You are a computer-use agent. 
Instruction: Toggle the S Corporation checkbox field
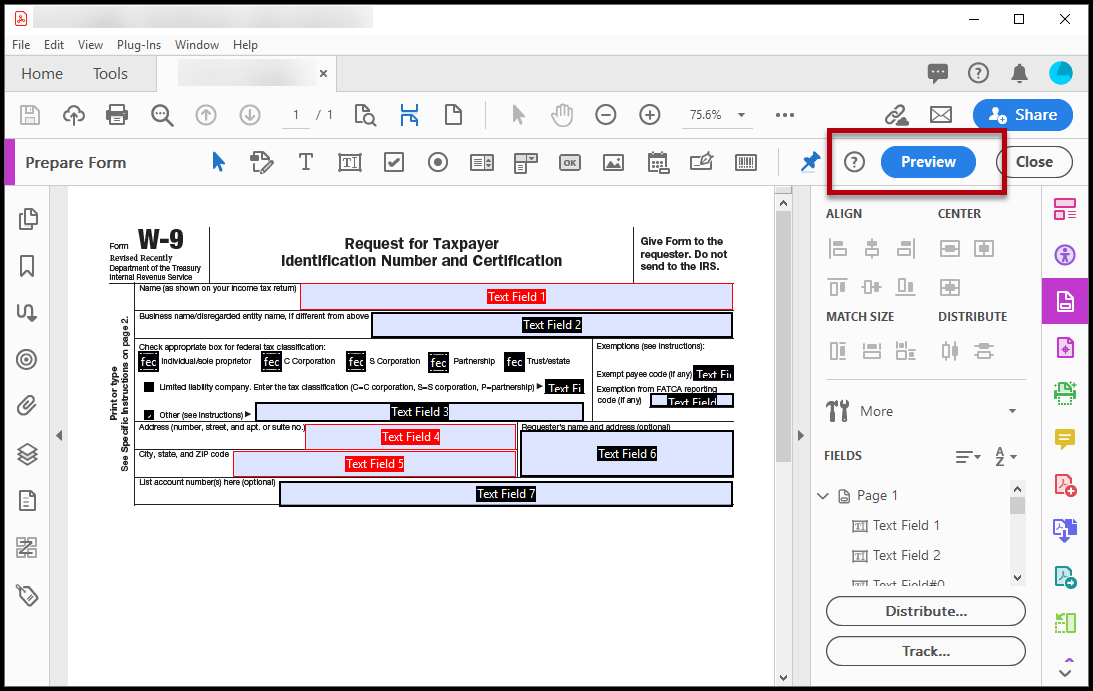(356, 362)
